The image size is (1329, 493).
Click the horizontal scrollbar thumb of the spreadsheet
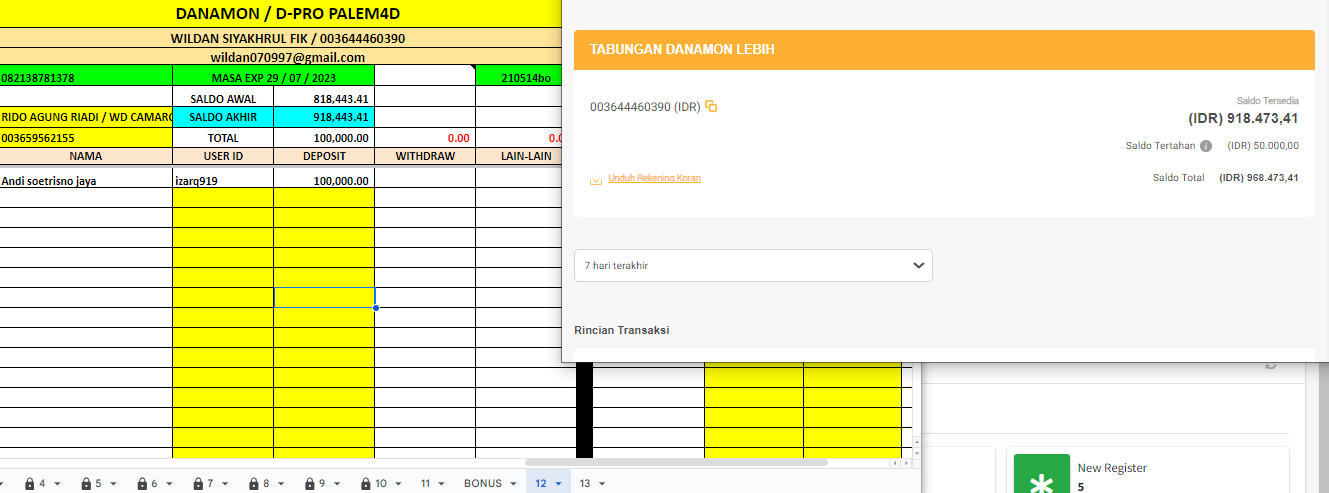pos(677,463)
